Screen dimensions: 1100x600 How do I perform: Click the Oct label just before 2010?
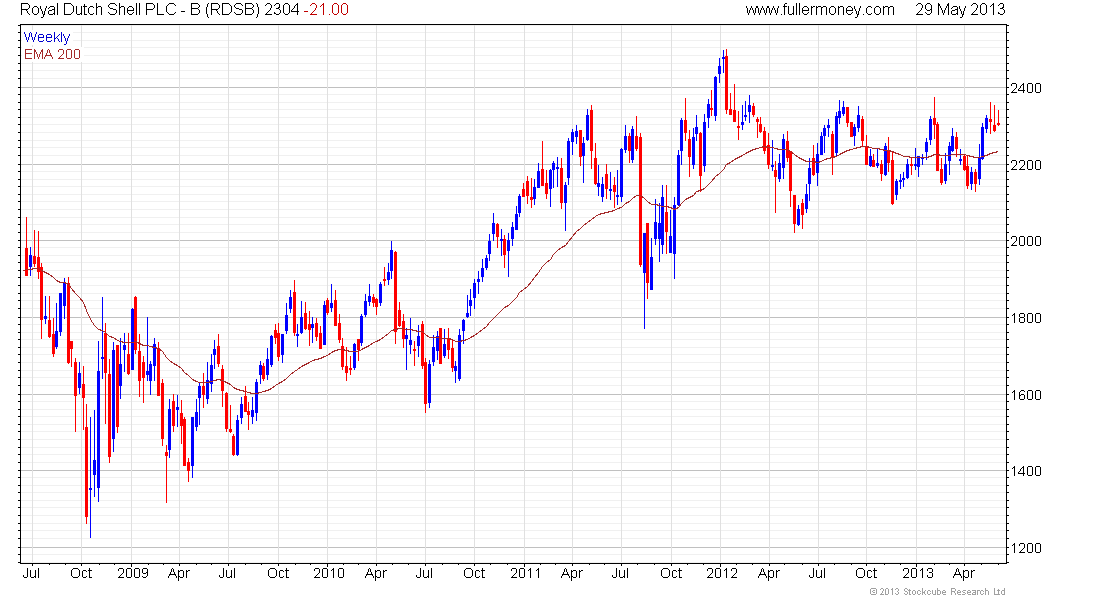pos(278,573)
